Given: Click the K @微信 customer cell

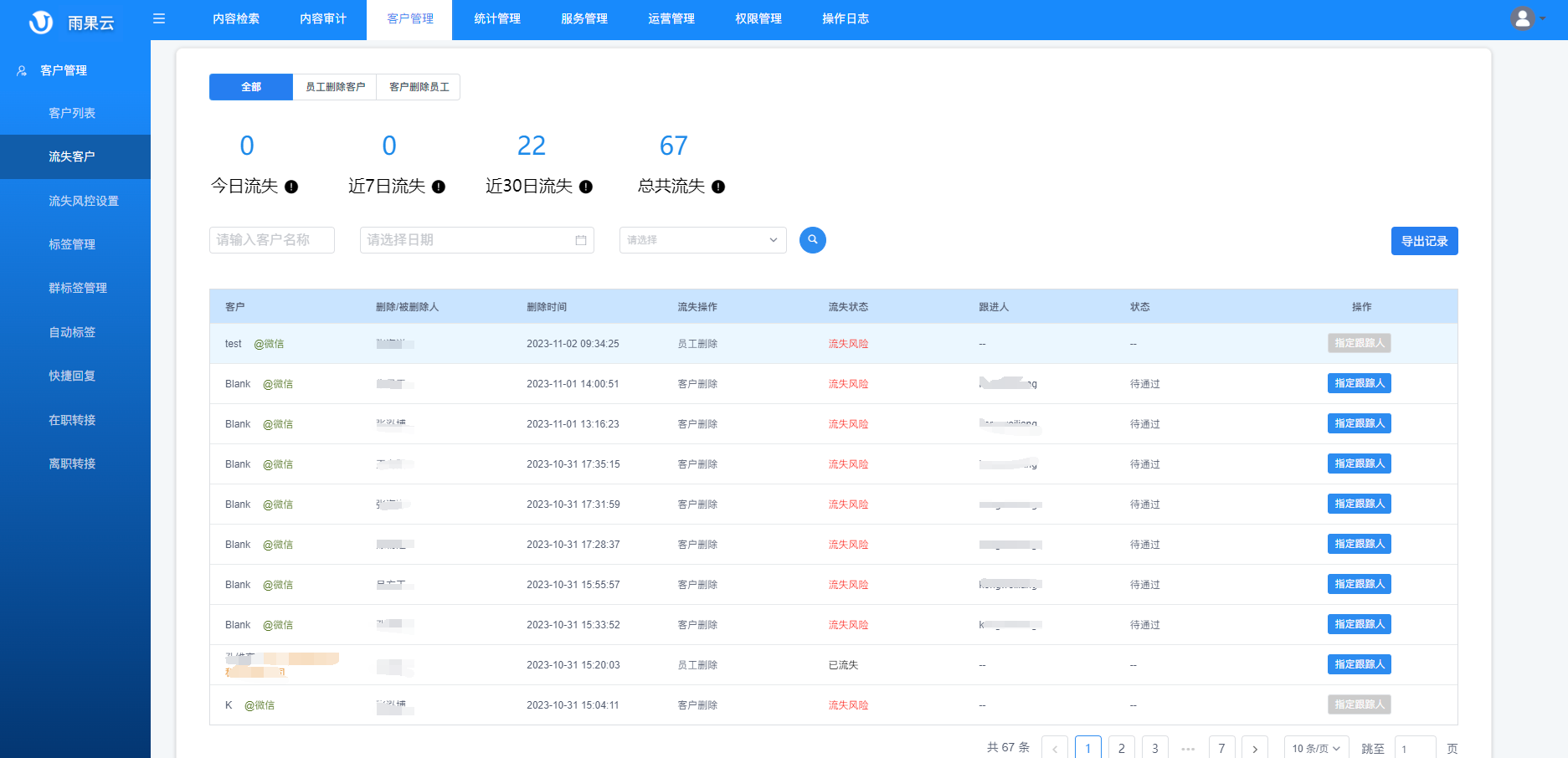Looking at the screenshot, I should (249, 705).
